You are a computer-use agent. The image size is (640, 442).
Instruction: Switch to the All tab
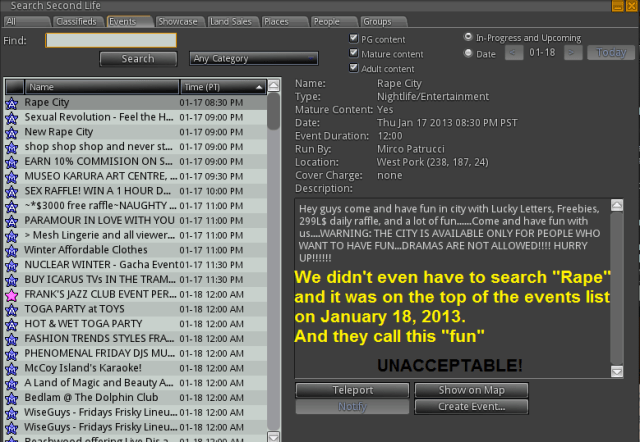point(26,22)
